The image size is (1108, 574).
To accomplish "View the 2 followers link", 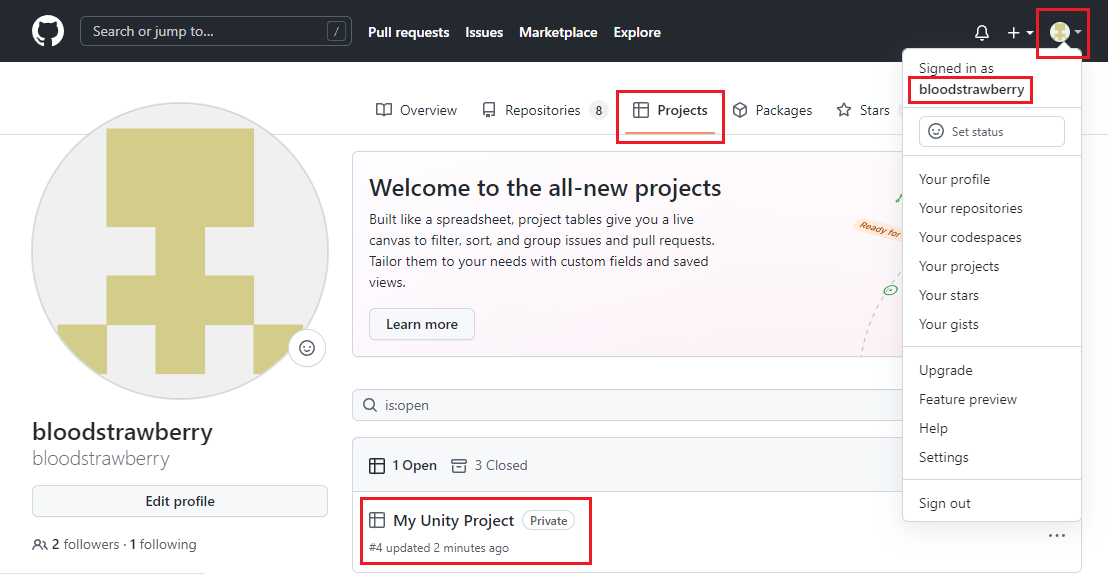I will click(86, 544).
